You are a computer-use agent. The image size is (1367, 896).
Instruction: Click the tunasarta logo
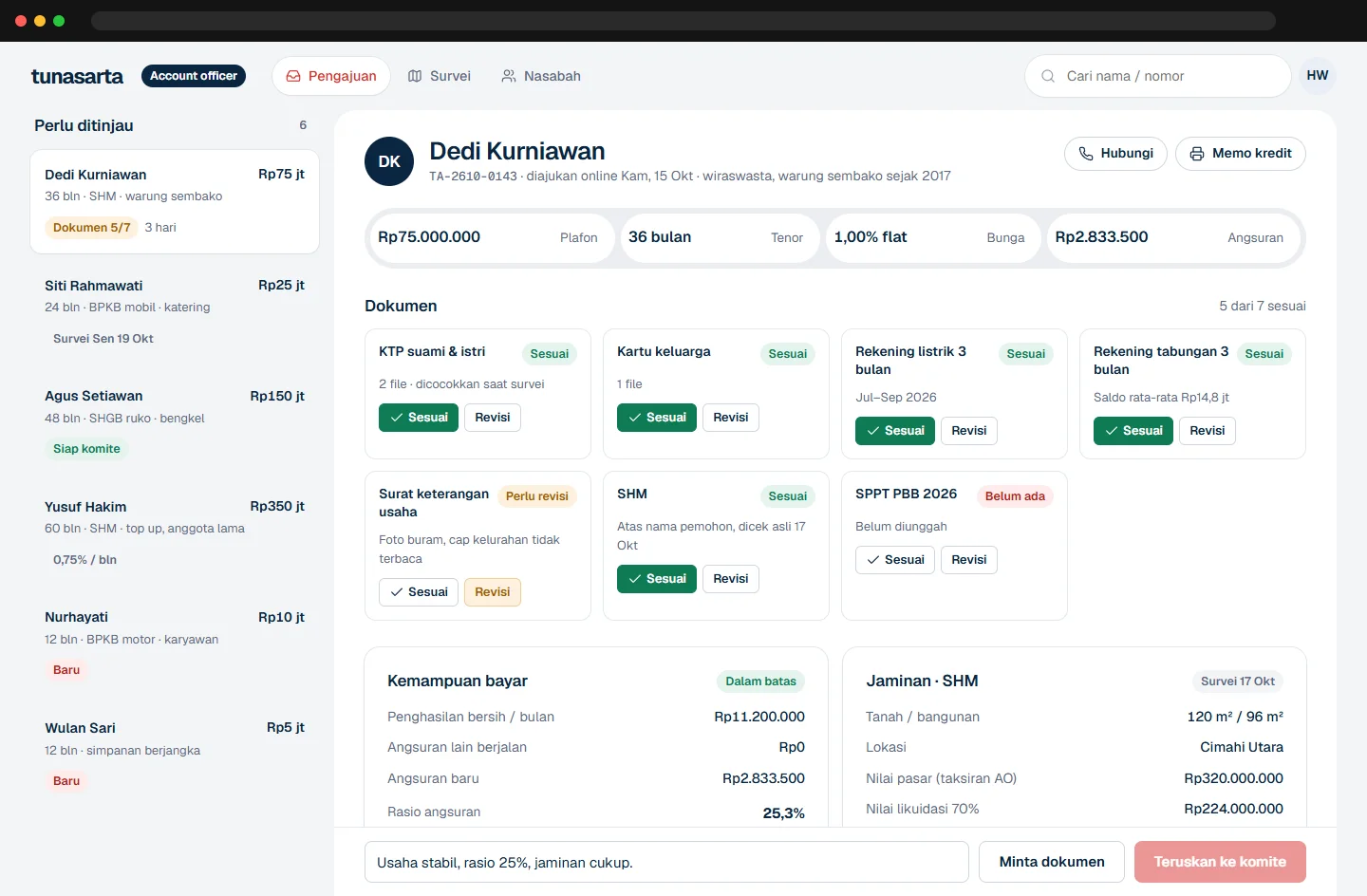(x=77, y=76)
